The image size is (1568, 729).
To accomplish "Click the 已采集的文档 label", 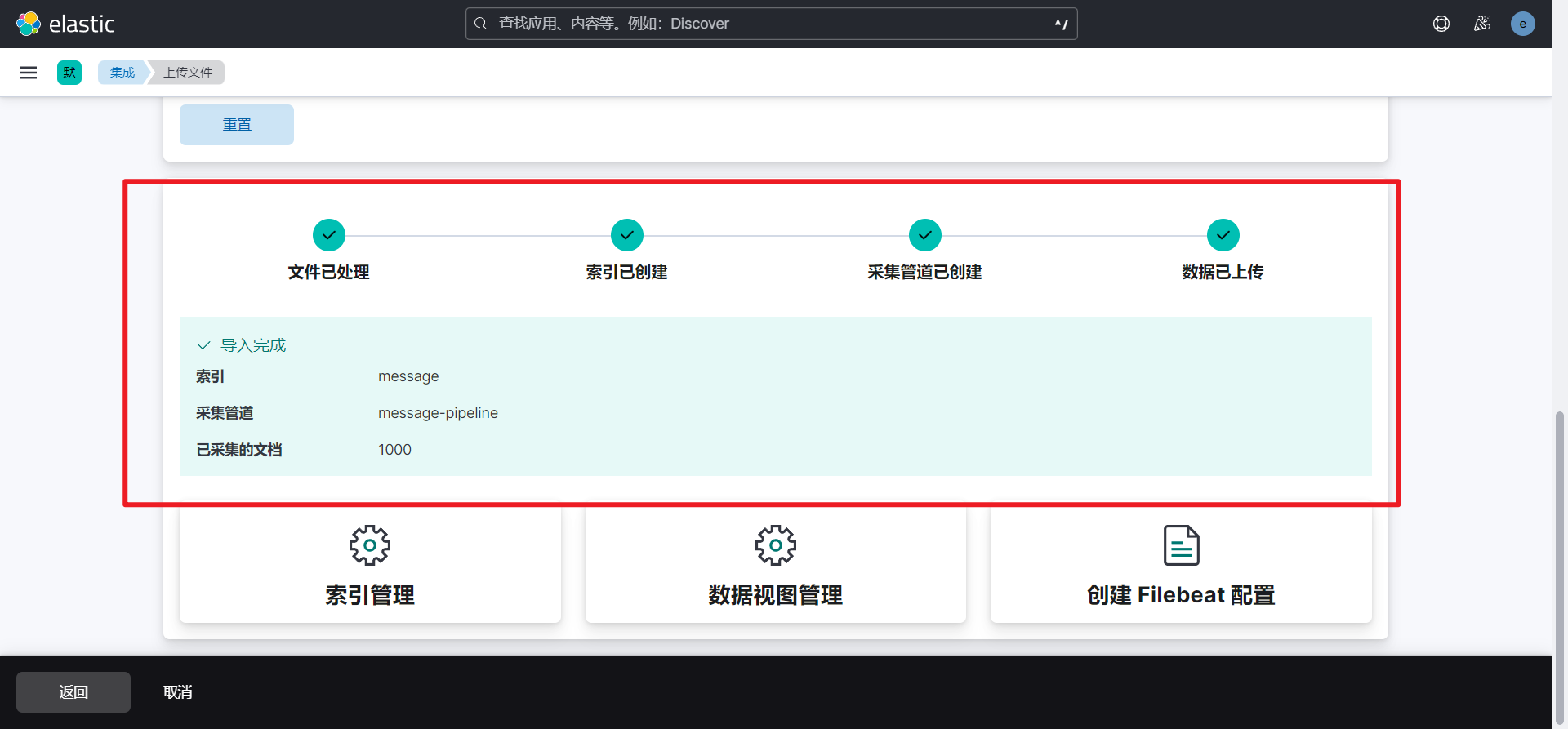I will point(239,450).
